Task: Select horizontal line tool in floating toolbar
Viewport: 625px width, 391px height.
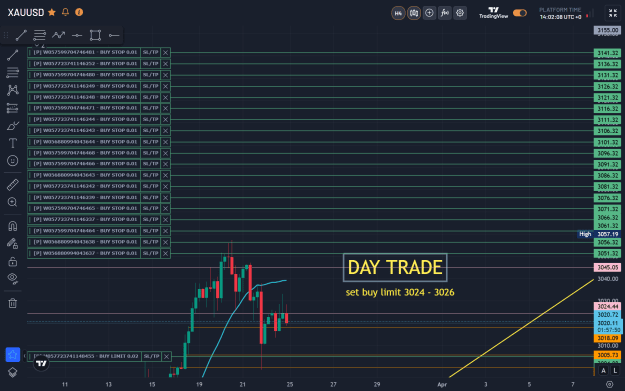Action: pyautogui.click(x=77, y=35)
